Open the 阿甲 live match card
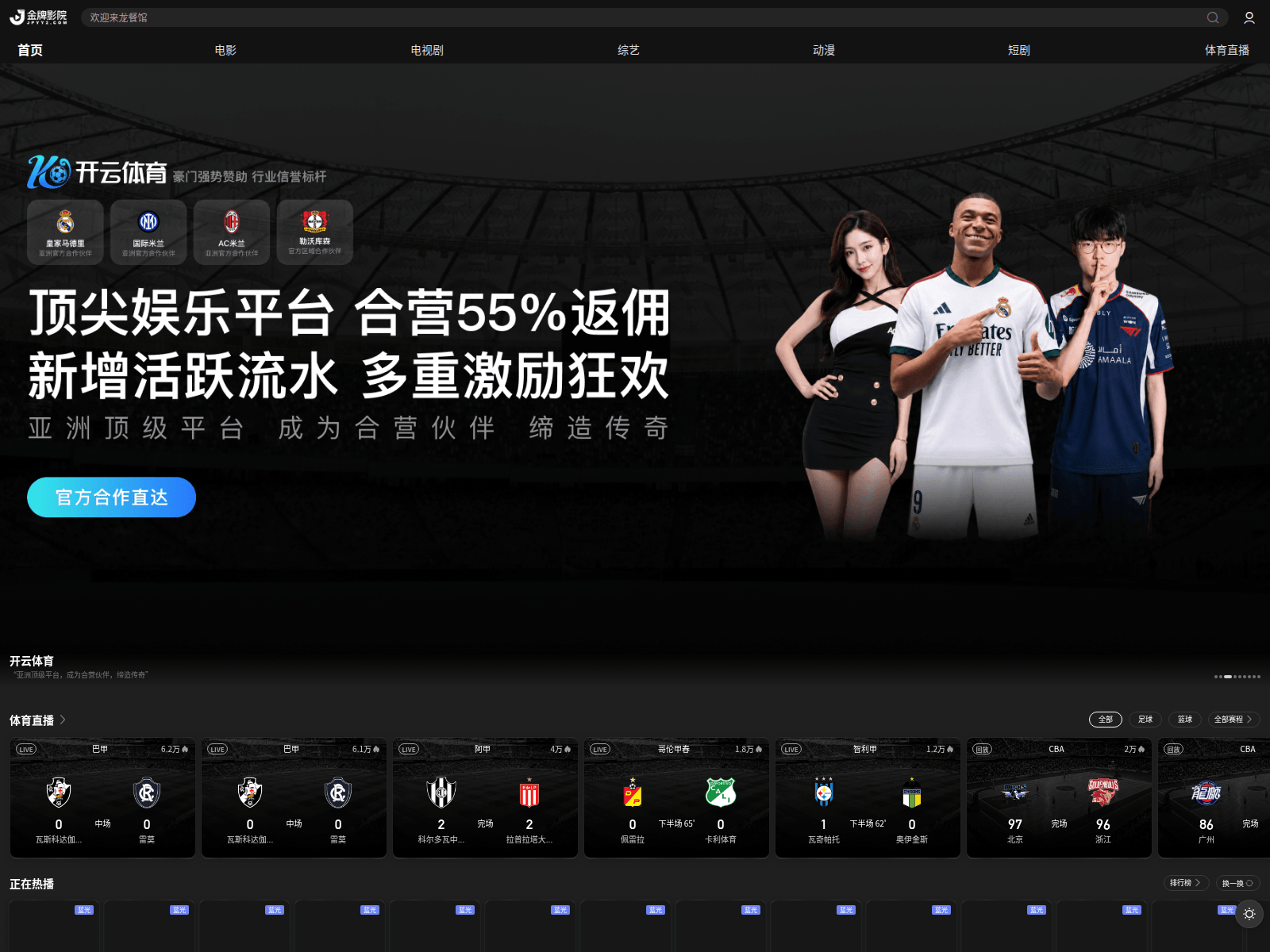1270x952 pixels. 485,798
